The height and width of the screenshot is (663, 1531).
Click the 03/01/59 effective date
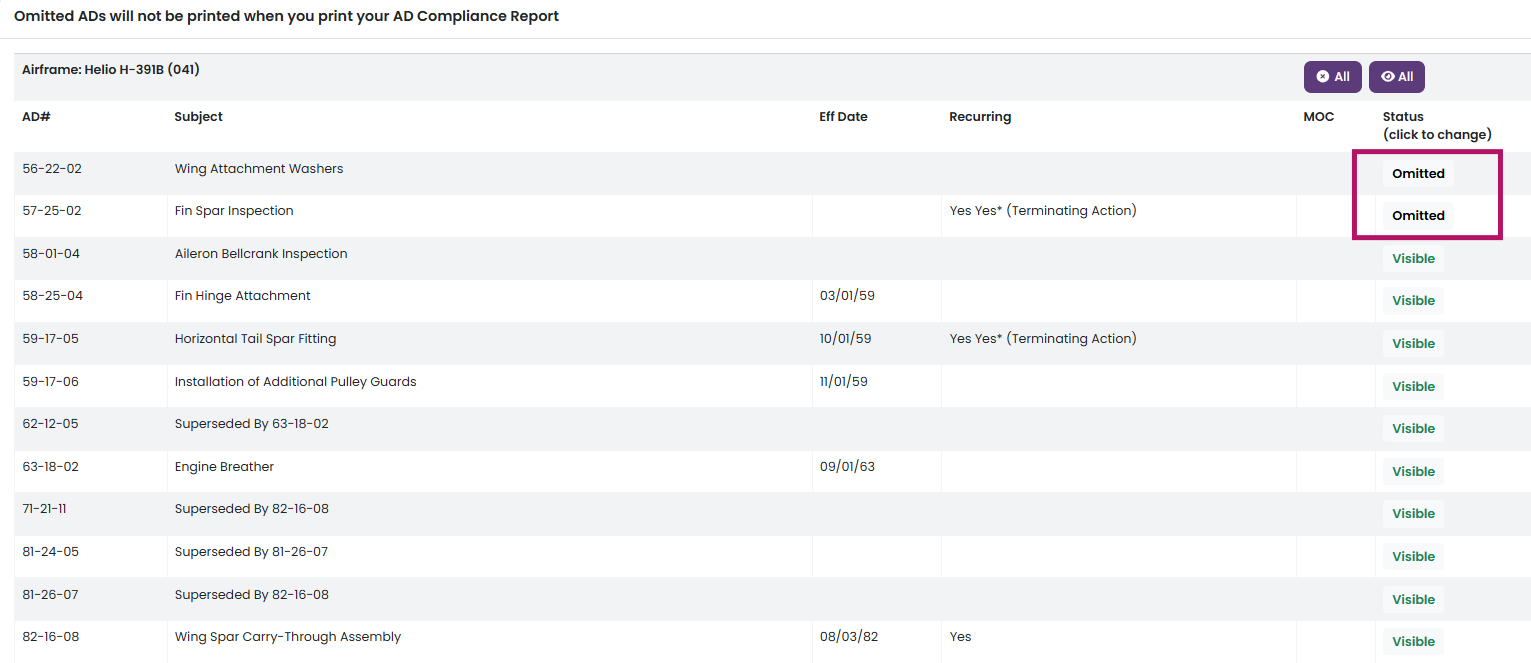click(847, 296)
